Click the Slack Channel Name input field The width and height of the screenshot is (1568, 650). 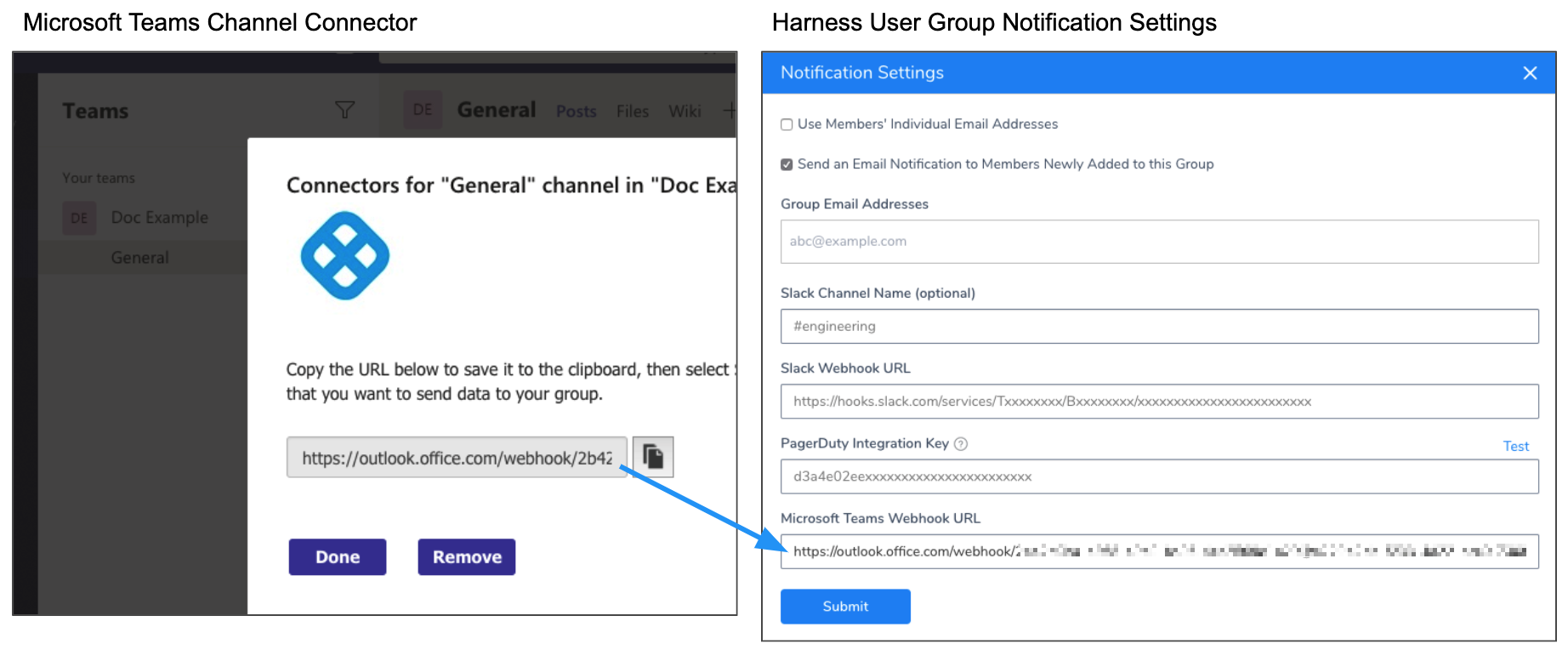(1160, 327)
